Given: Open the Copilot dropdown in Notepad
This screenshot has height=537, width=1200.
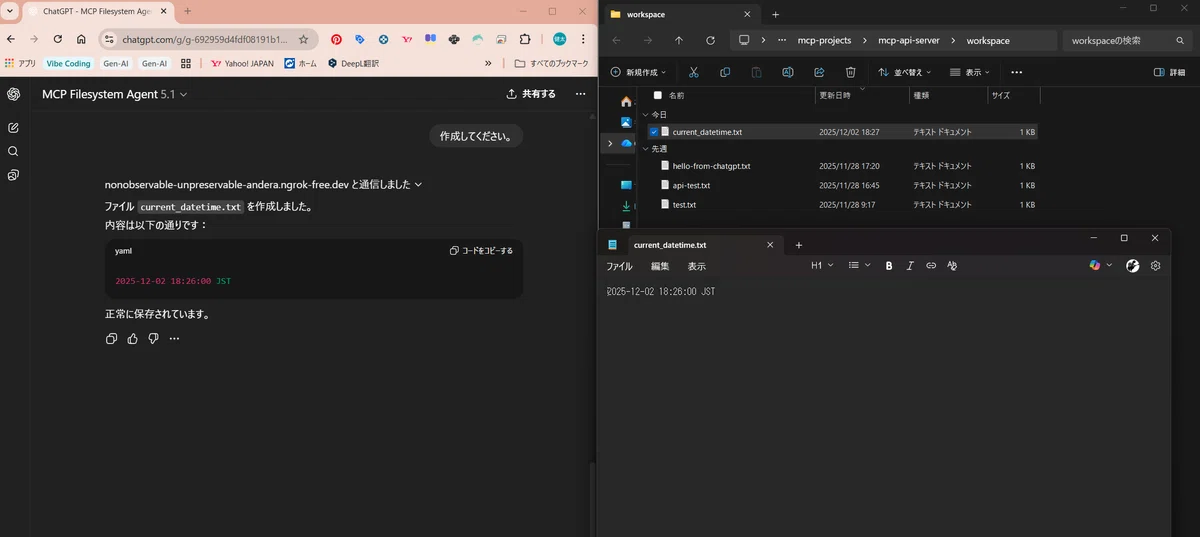Looking at the screenshot, I should pyautogui.click(x=1101, y=265).
